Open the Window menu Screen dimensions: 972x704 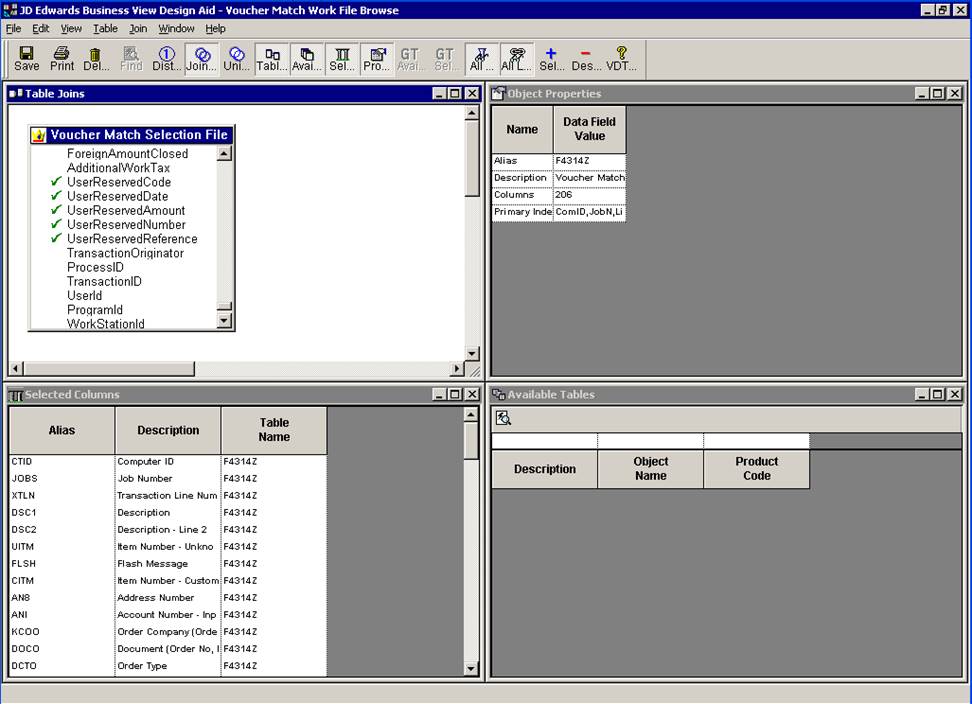(x=176, y=29)
